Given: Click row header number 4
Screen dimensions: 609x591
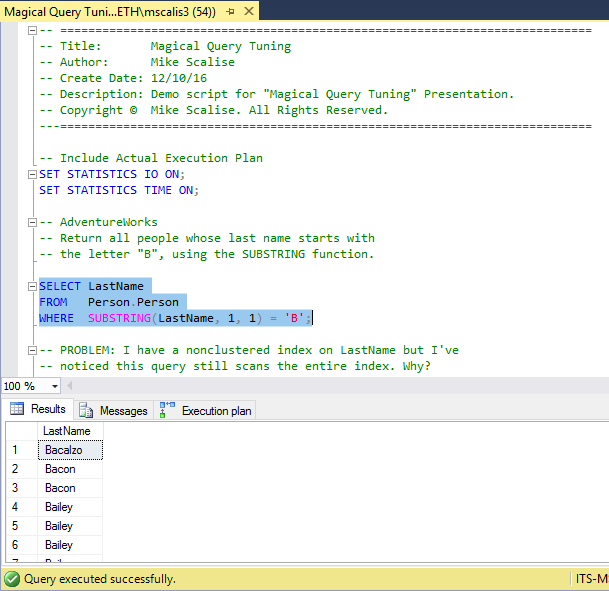Looking at the screenshot, I should click(22, 507).
